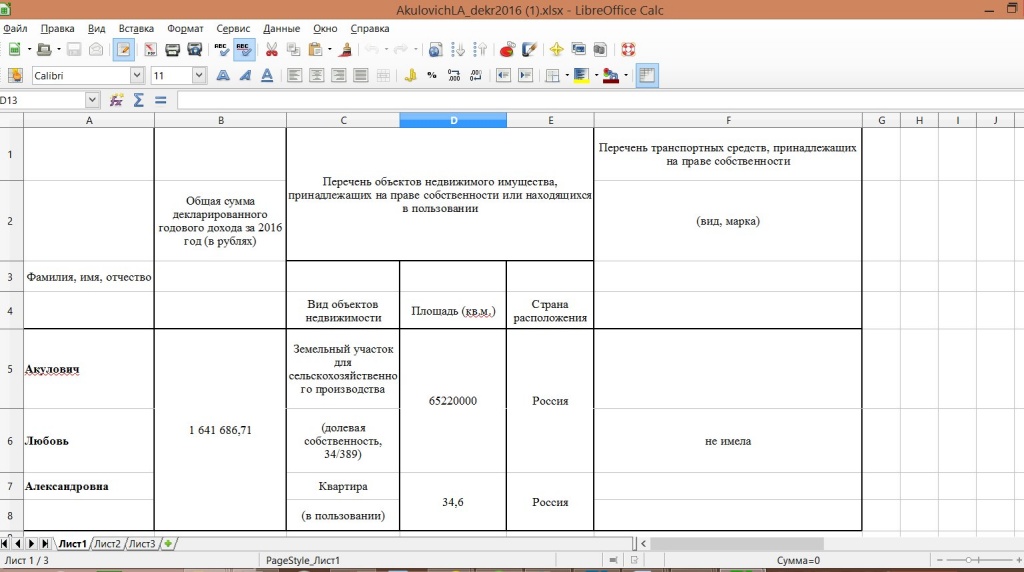Open the font name dropdown
The image size is (1024, 572).
[x=136, y=76]
